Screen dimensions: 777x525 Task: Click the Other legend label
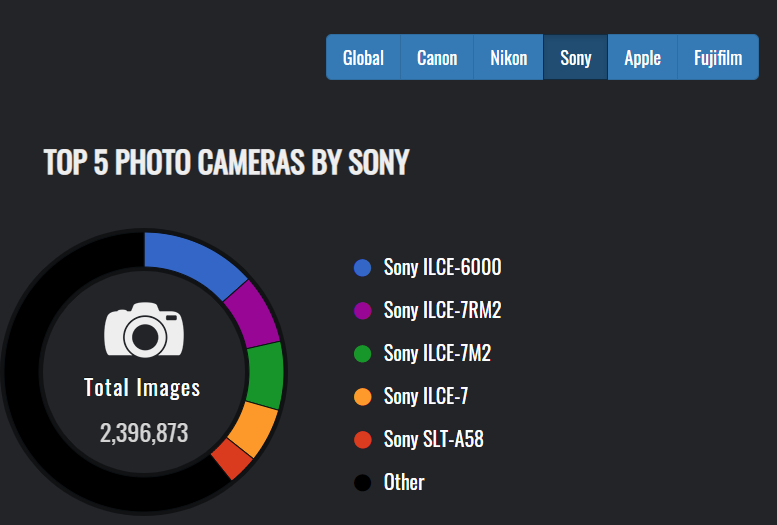404,482
